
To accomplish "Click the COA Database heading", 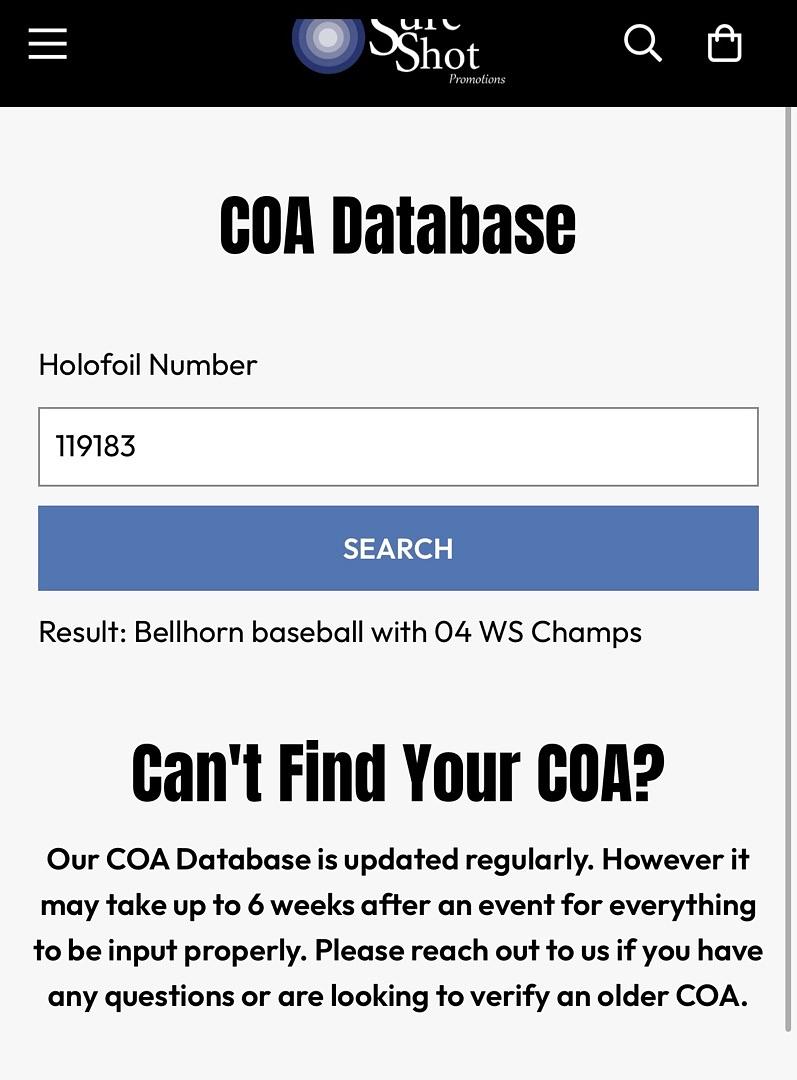I will [397, 225].
